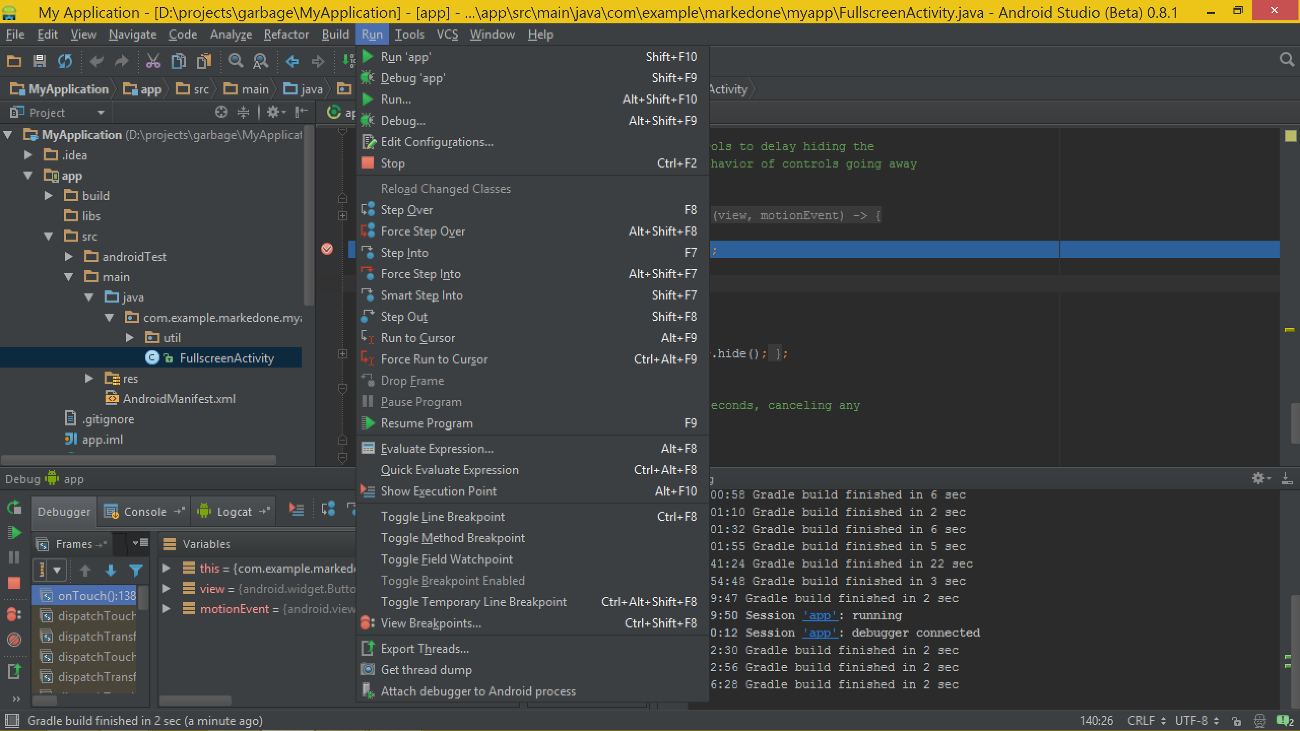Switch to the Console tab
Viewport: 1300px width, 731px height.
coord(144,511)
